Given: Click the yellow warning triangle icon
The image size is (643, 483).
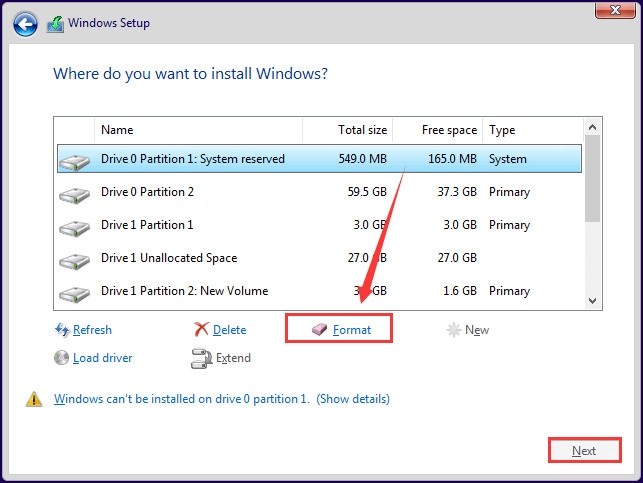Looking at the screenshot, I should click(x=34, y=399).
